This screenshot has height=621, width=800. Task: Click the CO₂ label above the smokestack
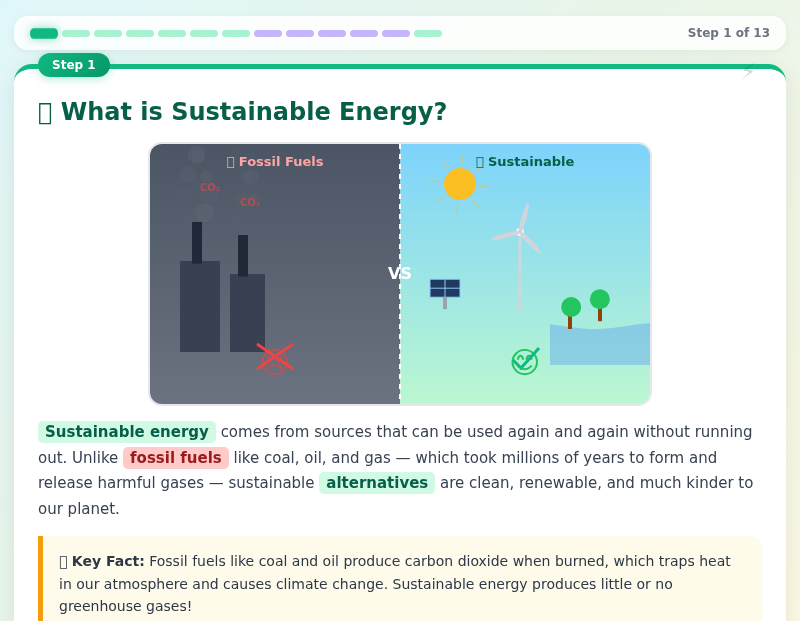click(209, 186)
